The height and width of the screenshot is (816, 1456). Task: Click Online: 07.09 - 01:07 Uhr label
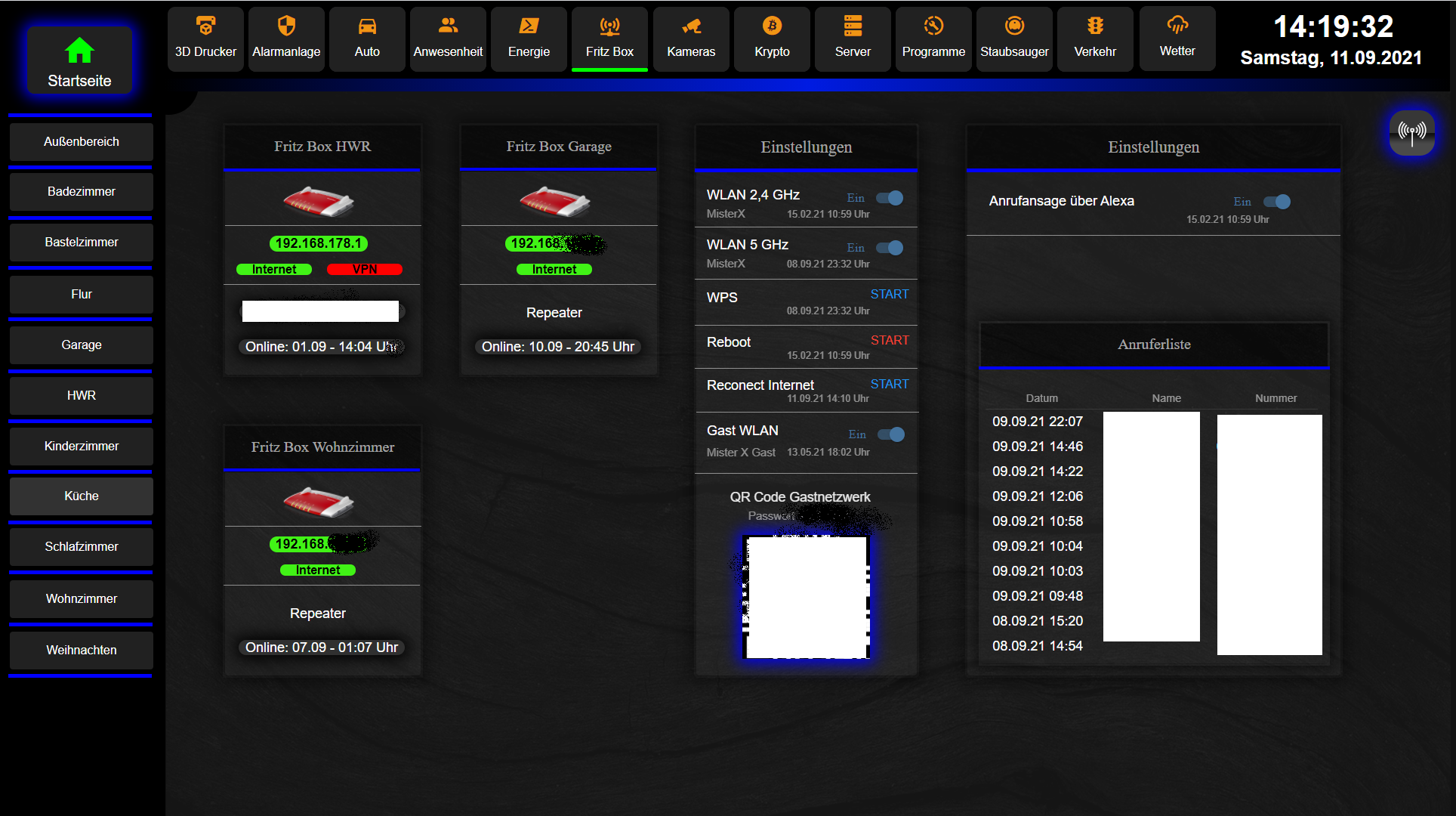coord(322,648)
